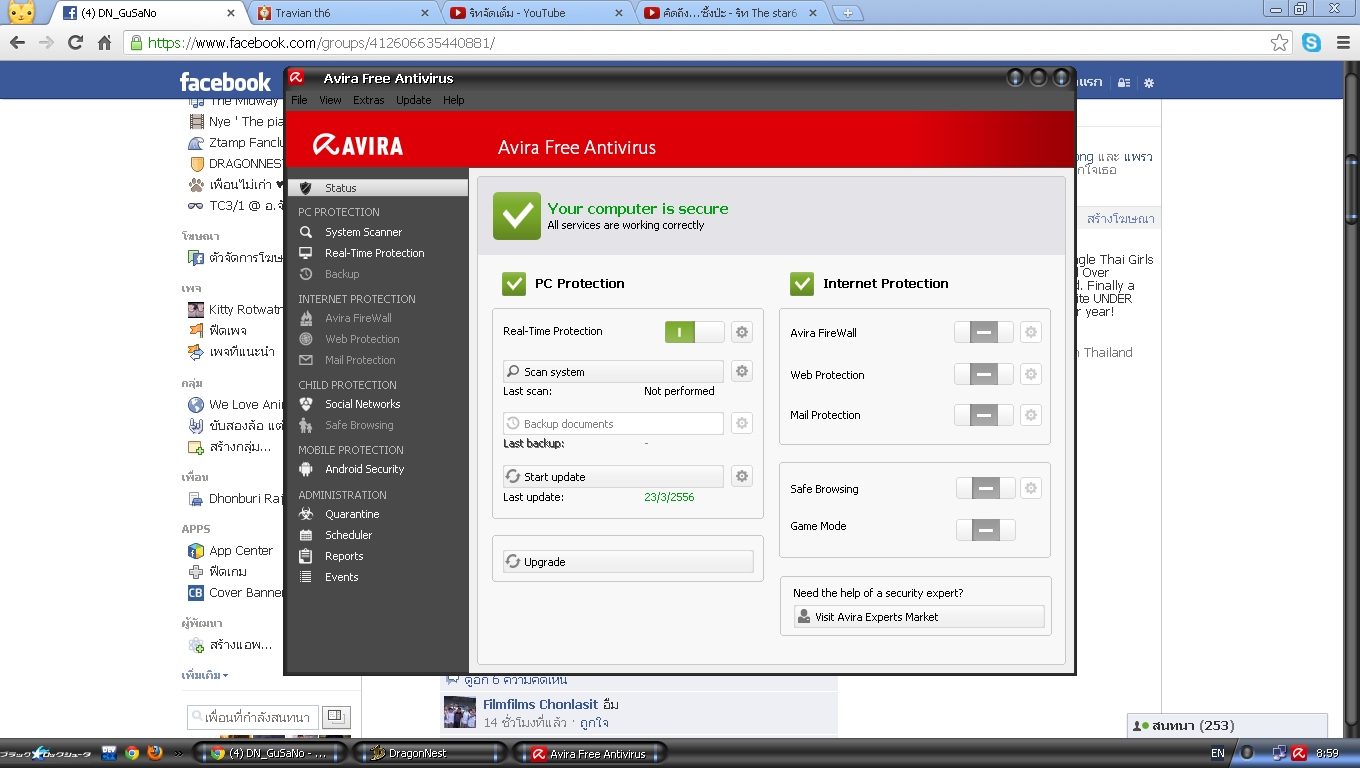The height and width of the screenshot is (768, 1360).
Task: Toggle the Safe Browsing switch
Action: (x=986, y=489)
